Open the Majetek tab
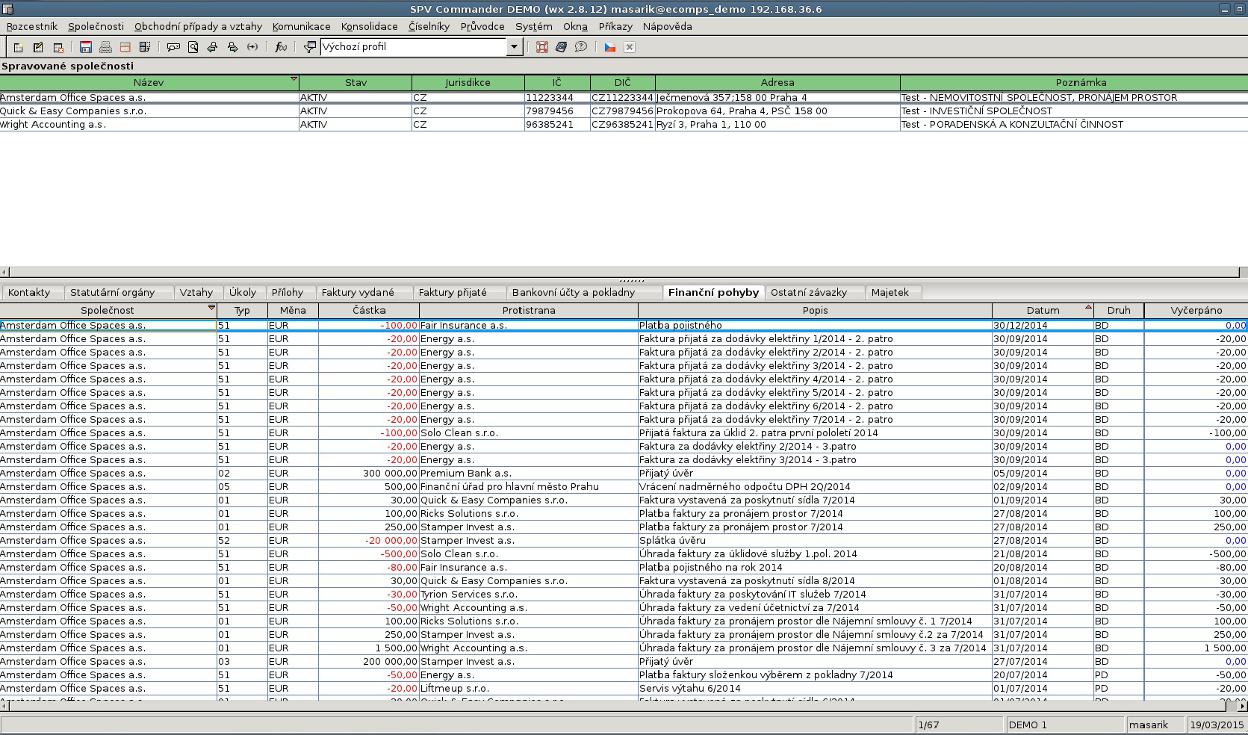The image size is (1248, 735). pyautogui.click(x=890, y=292)
